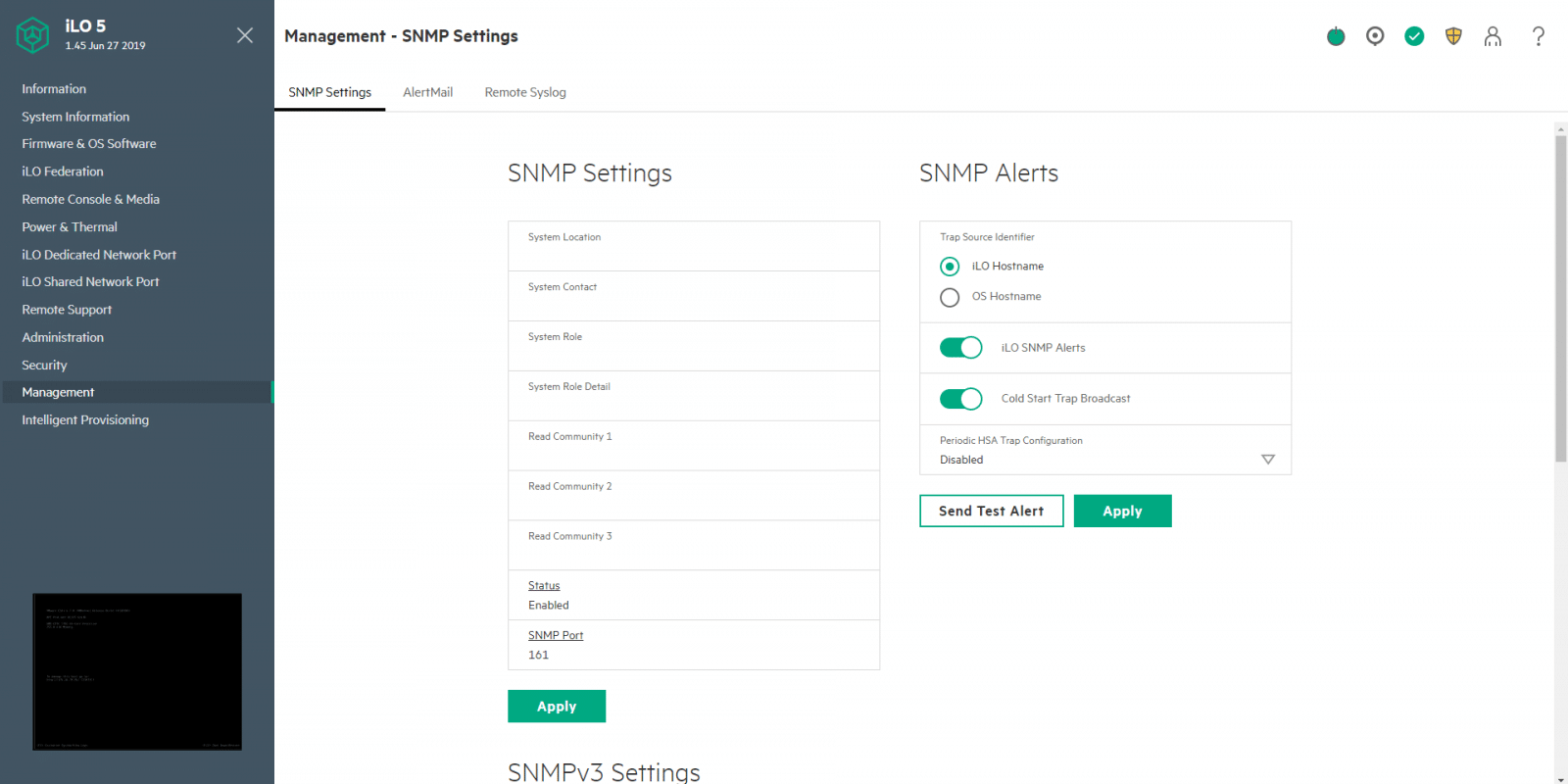Open Intelligent Provisioning in the sidebar
The width and height of the screenshot is (1568, 784).
coord(85,420)
